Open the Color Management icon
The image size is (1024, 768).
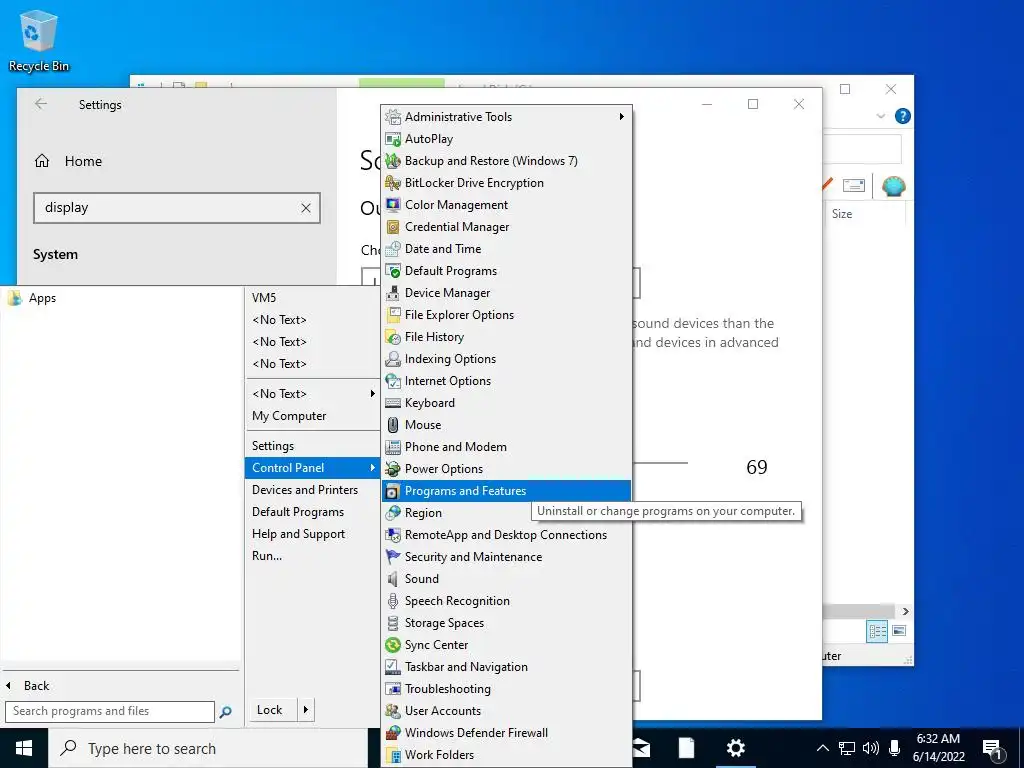click(392, 205)
